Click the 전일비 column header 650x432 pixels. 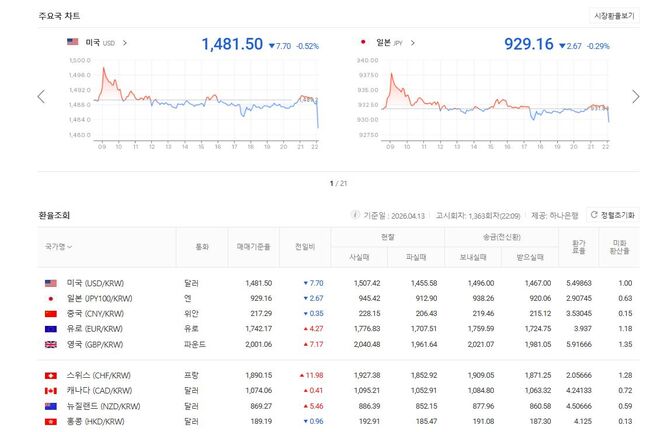305,246
